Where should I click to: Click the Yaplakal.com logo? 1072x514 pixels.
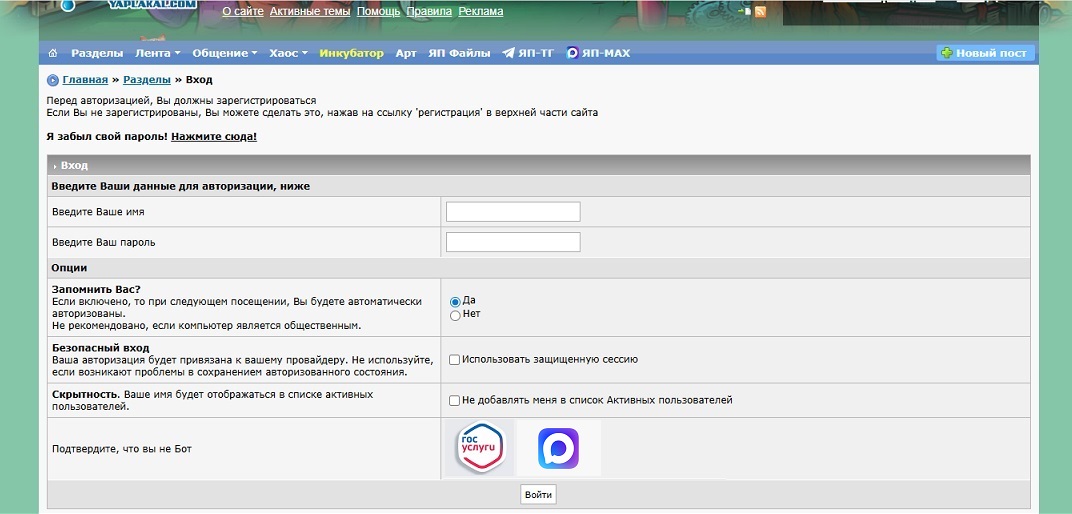point(150,6)
